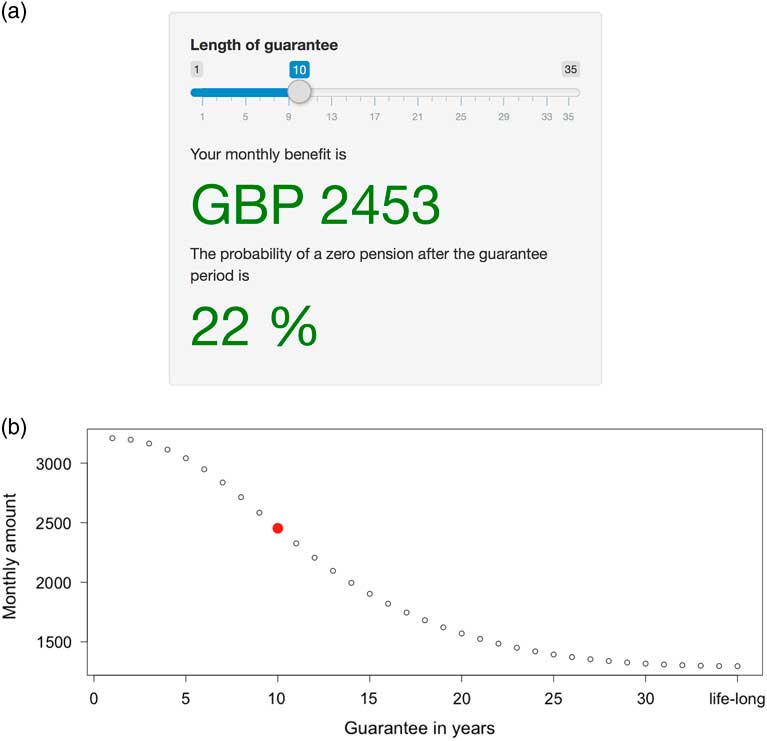Click the first data point at 1 year
767x741 pixels.
click(112, 438)
